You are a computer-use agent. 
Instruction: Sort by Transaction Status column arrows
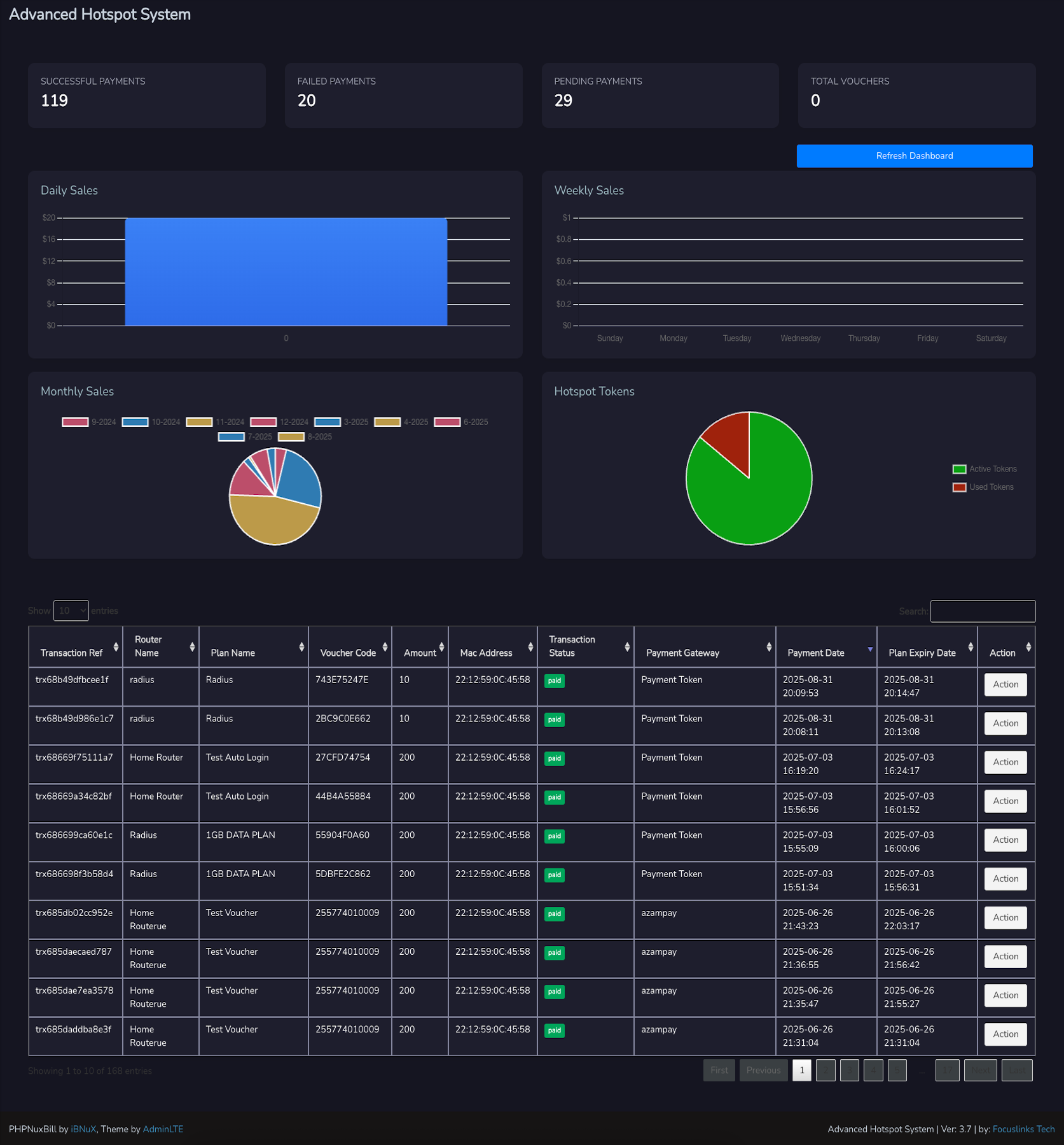pos(627,647)
